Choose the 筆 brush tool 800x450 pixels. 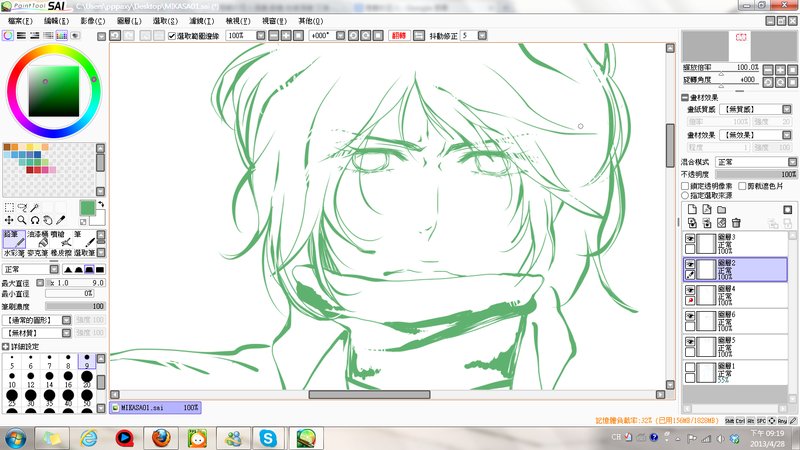click(x=85, y=239)
